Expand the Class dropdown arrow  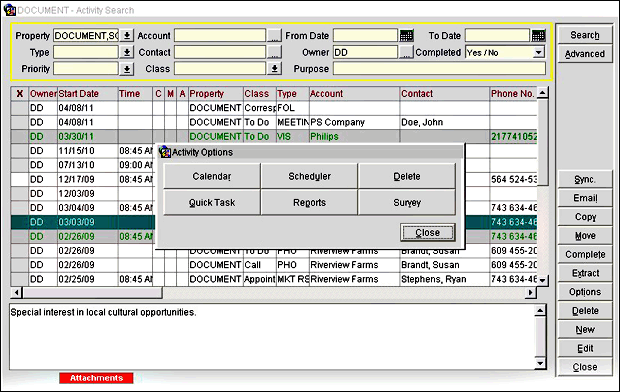(274, 69)
